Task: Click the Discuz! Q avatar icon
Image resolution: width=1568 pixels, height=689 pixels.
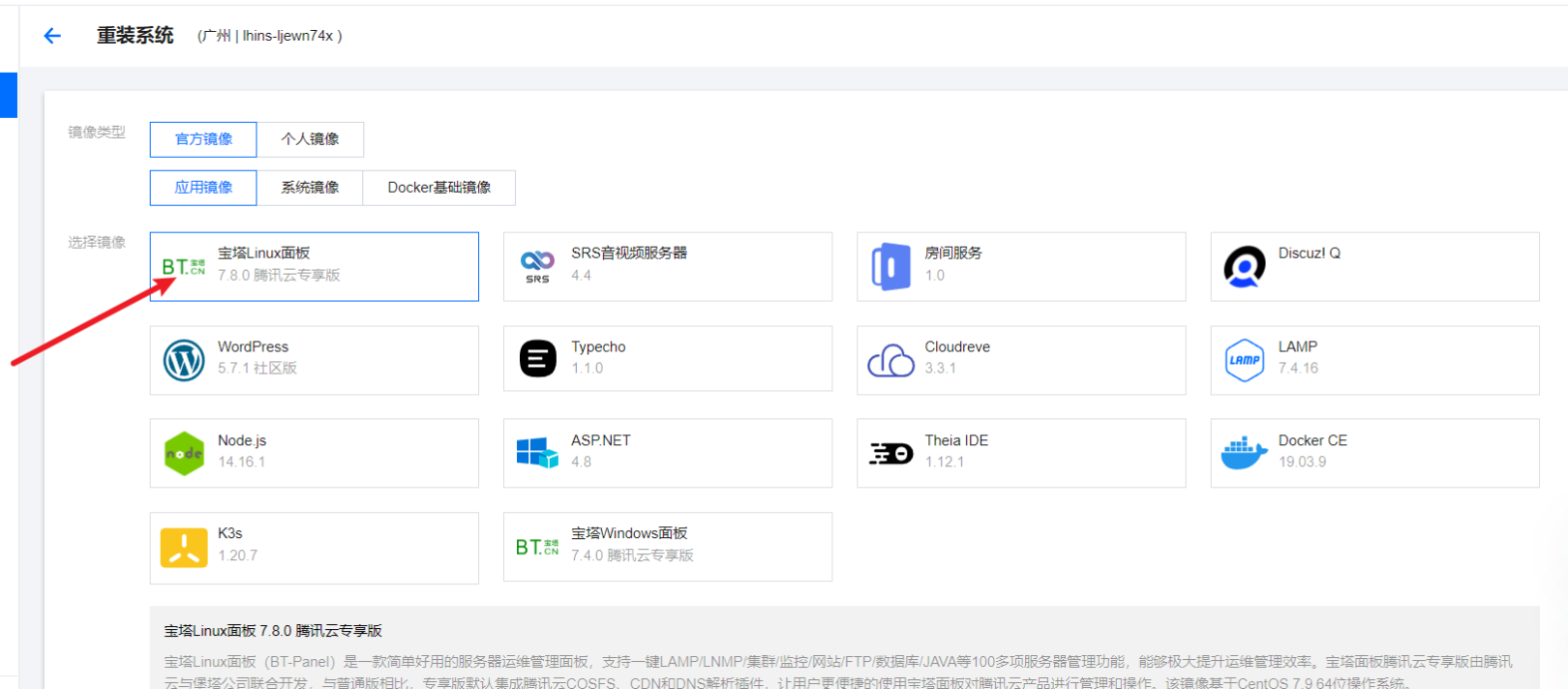Action: tap(1245, 267)
